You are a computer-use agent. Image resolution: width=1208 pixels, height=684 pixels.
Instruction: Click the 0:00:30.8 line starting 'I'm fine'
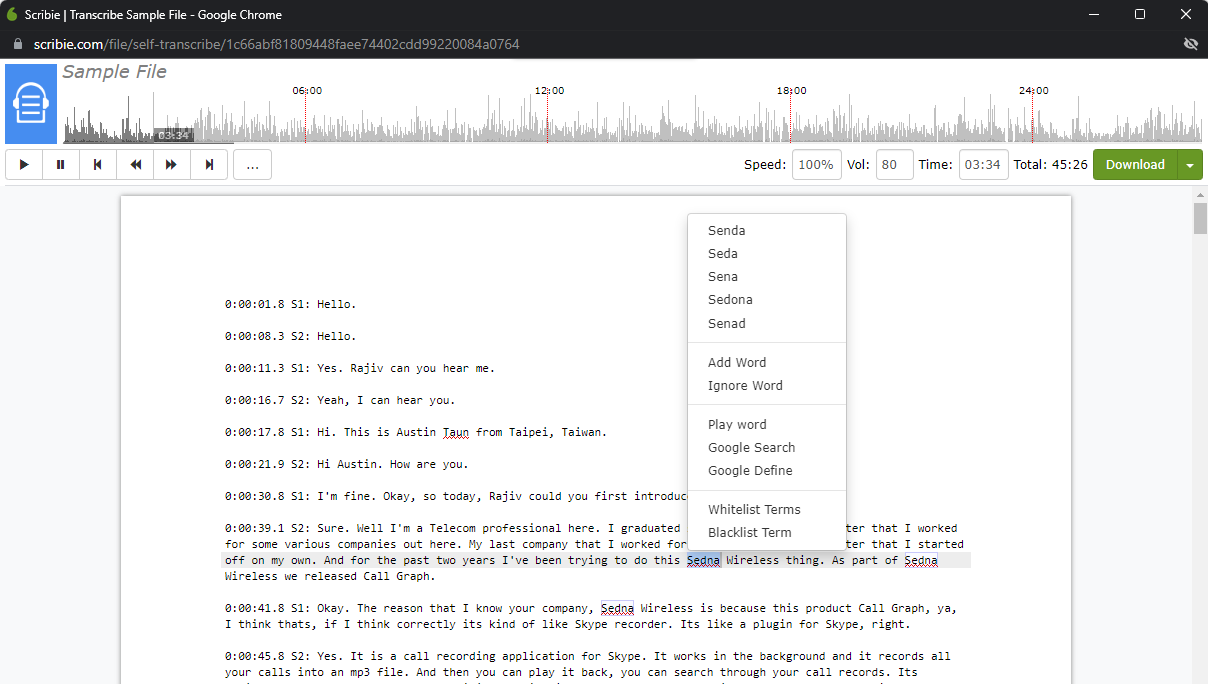455,497
